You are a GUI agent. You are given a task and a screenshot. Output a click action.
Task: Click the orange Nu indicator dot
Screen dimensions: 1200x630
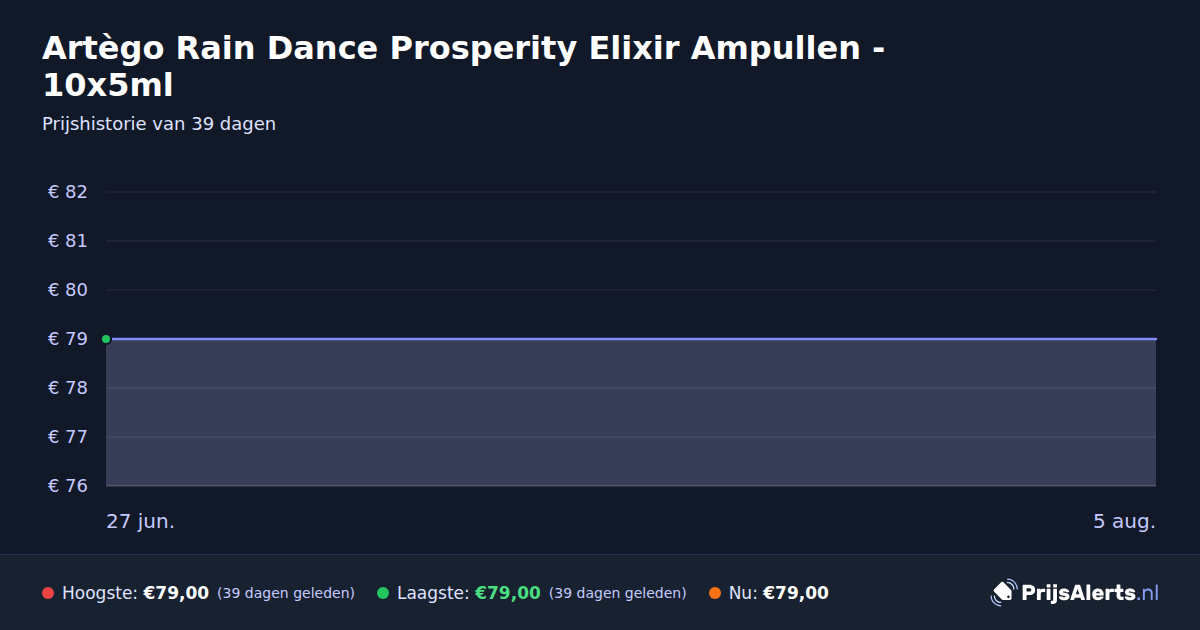[715, 593]
